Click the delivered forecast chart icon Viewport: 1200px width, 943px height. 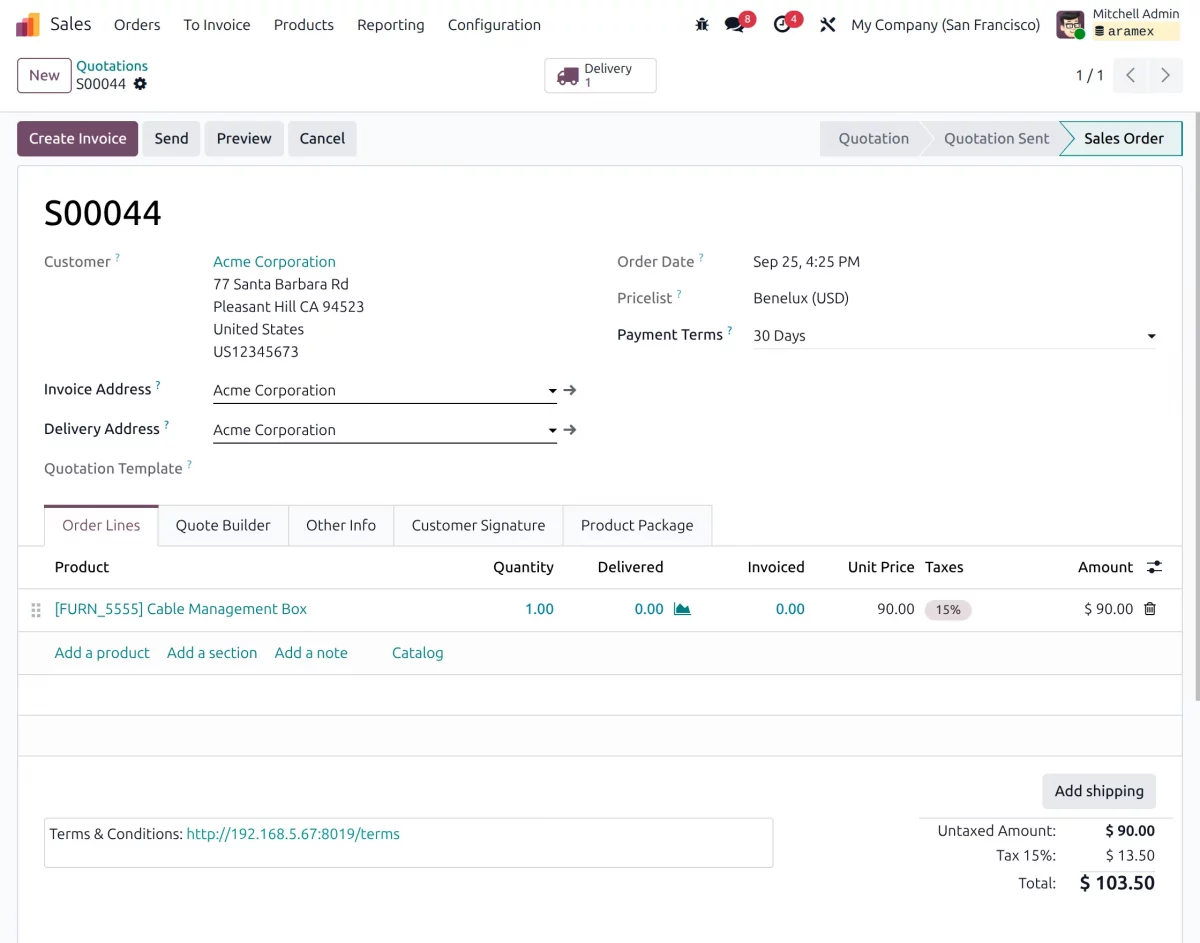pyautogui.click(x=682, y=609)
